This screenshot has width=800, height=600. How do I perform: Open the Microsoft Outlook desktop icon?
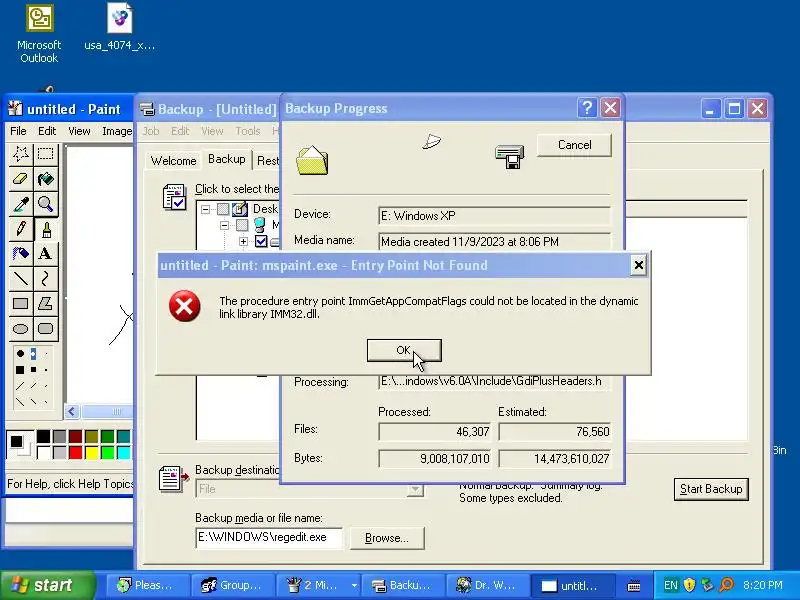[39, 34]
